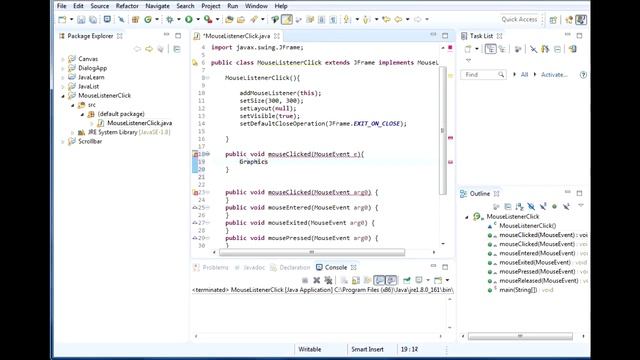Open the New file dropdown arrow
The image size is (640, 360).
71,19
